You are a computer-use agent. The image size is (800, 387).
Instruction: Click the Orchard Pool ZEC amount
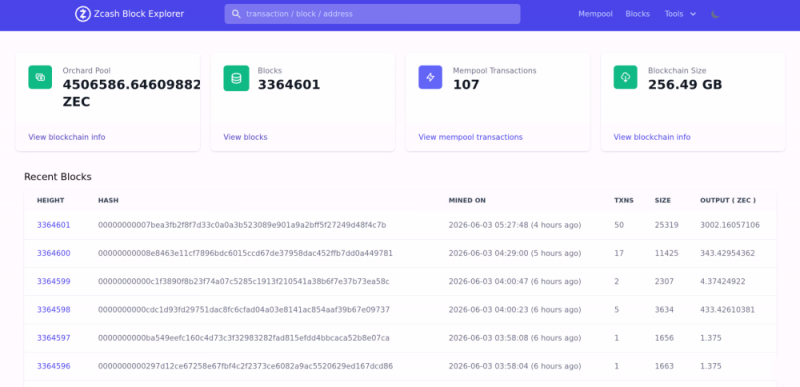click(132, 93)
